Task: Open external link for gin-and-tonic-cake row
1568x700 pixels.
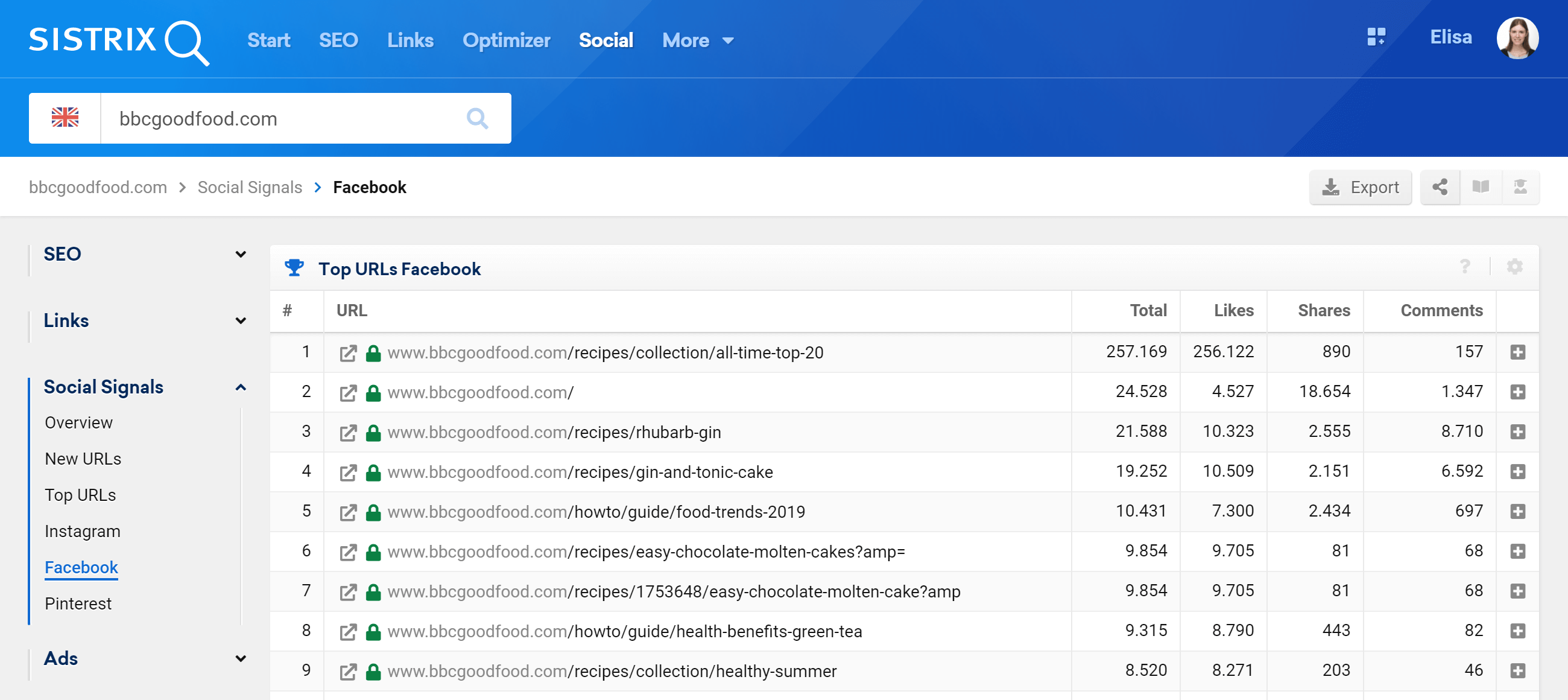Action: [348, 472]
